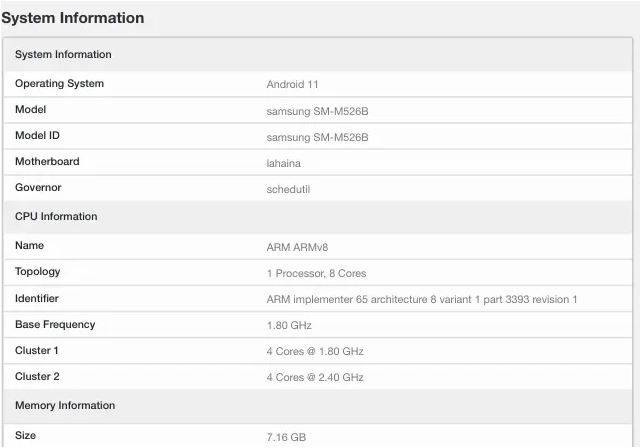
Task: Select the 1 Processor, 8 Cores value
Action: click(x=318, y=273)
